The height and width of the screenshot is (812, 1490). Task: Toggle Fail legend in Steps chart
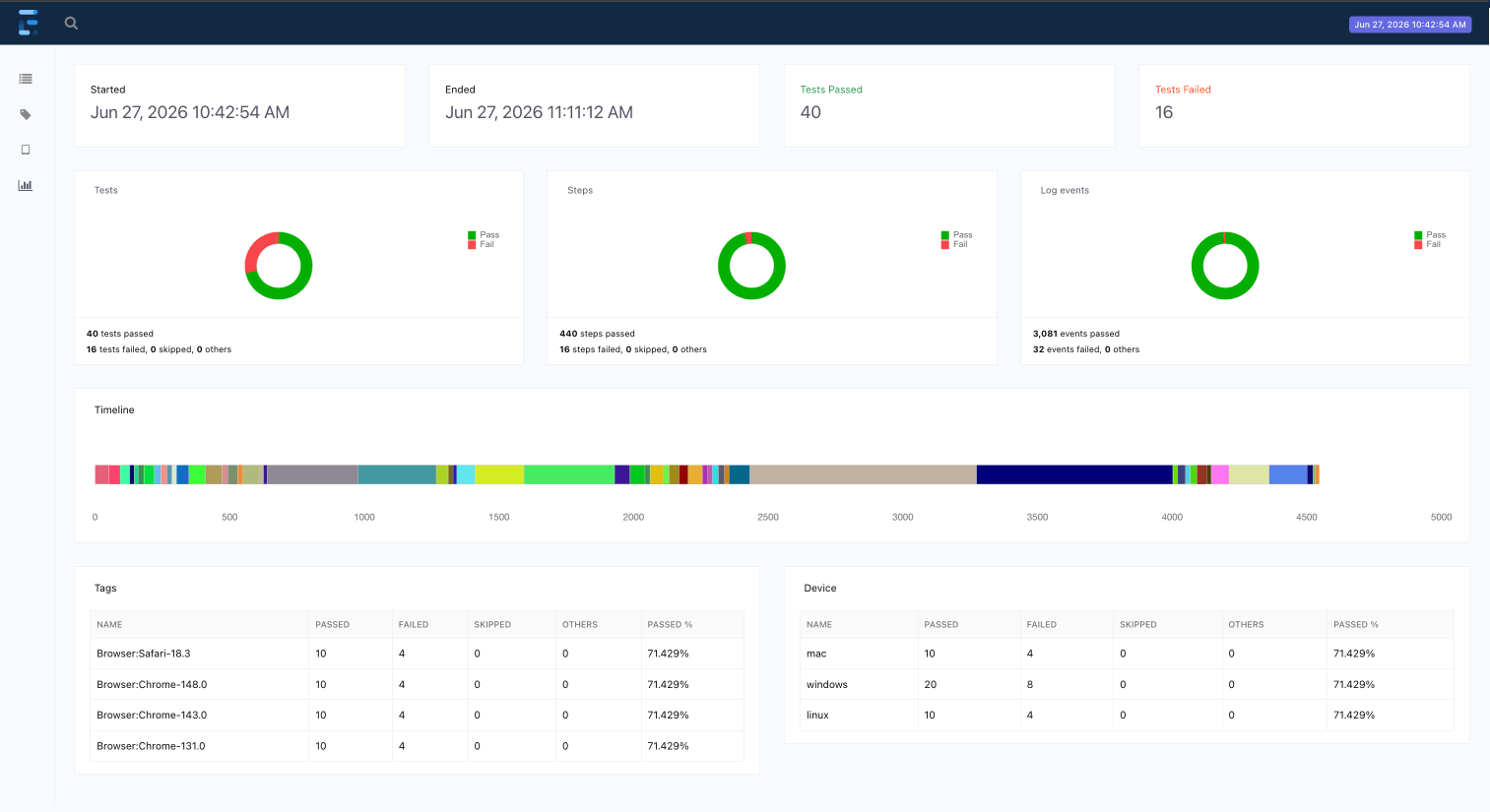tap(954, 244)
